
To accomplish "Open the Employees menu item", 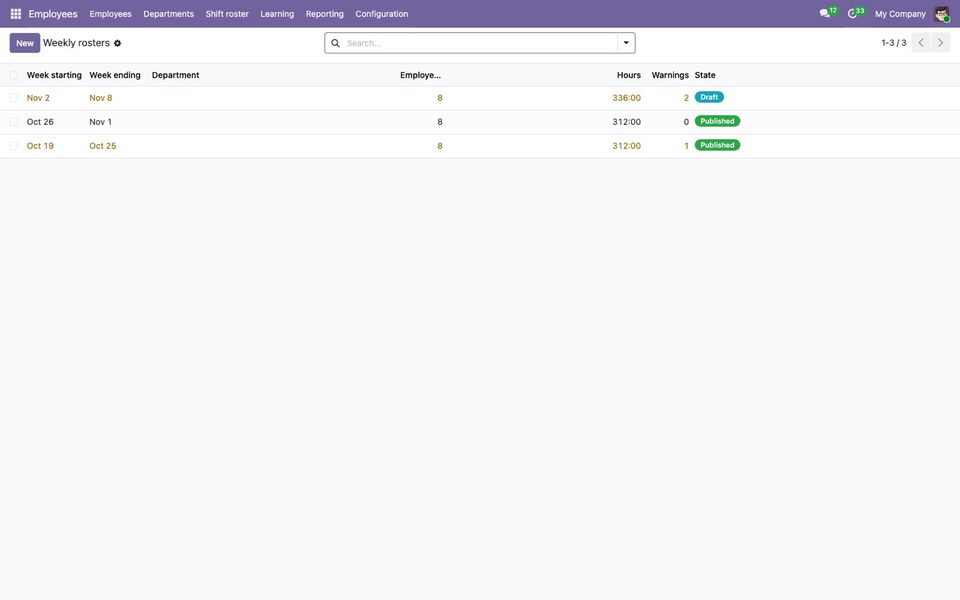I will (110, 13).
